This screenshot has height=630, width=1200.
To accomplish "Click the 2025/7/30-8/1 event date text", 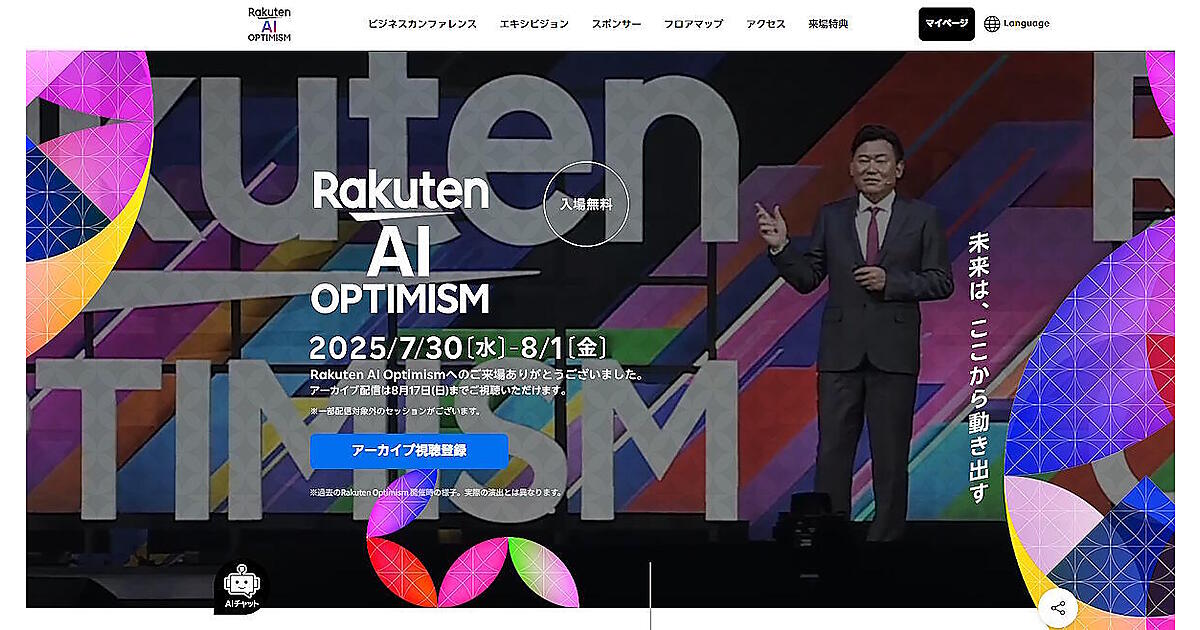I will click(x=458, y=348).
